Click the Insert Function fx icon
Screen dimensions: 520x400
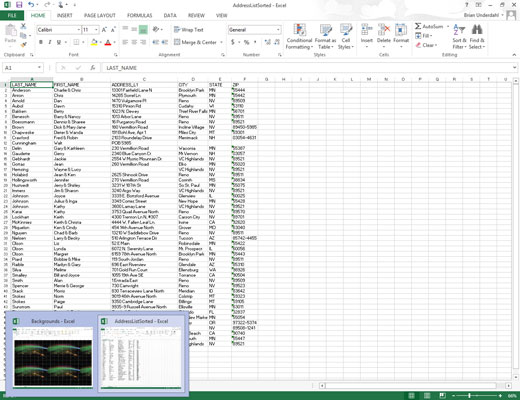pyautogui.click(x=93, y=68)
